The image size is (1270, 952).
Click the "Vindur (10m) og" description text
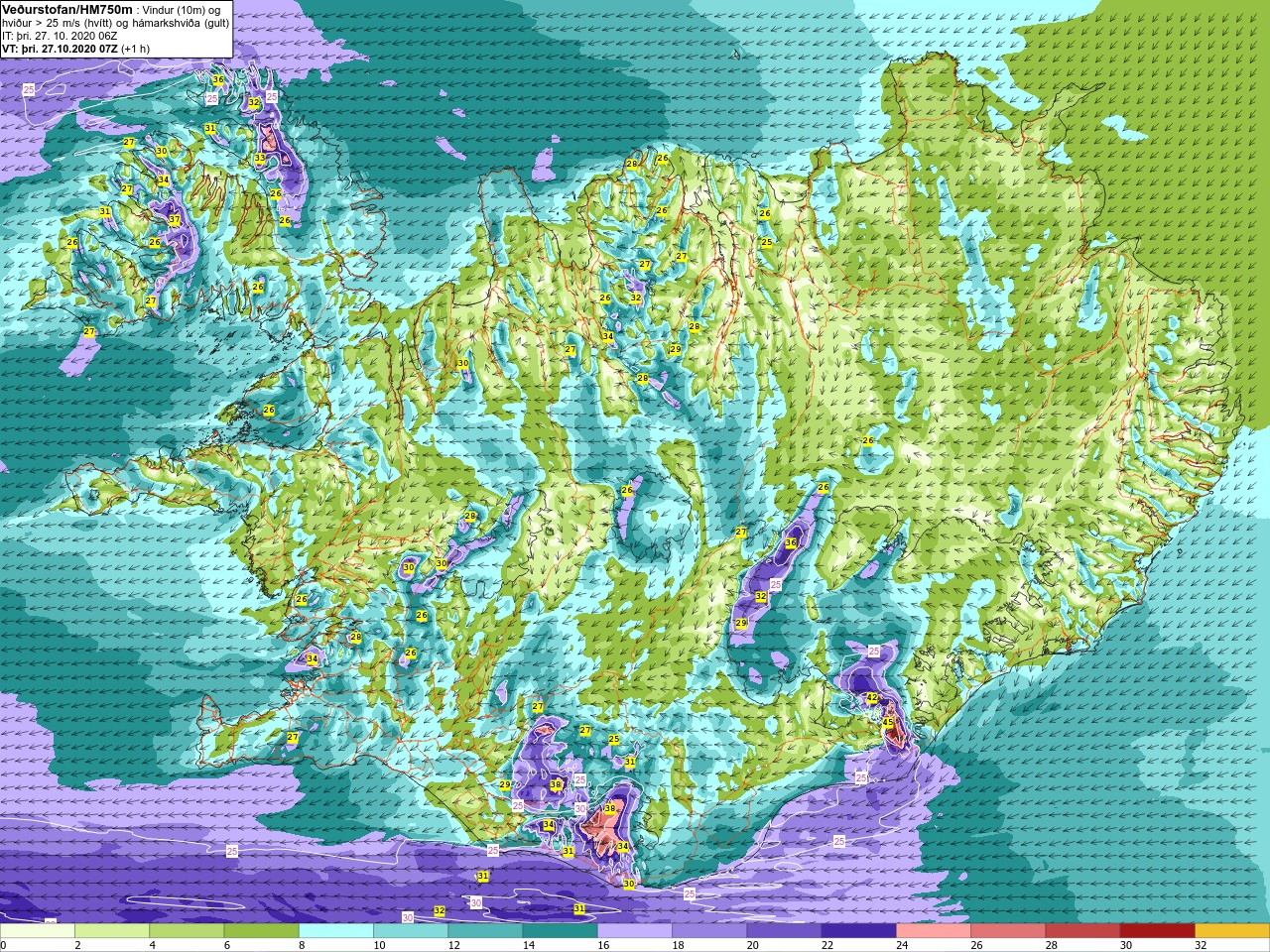click(x=181, y=10)
